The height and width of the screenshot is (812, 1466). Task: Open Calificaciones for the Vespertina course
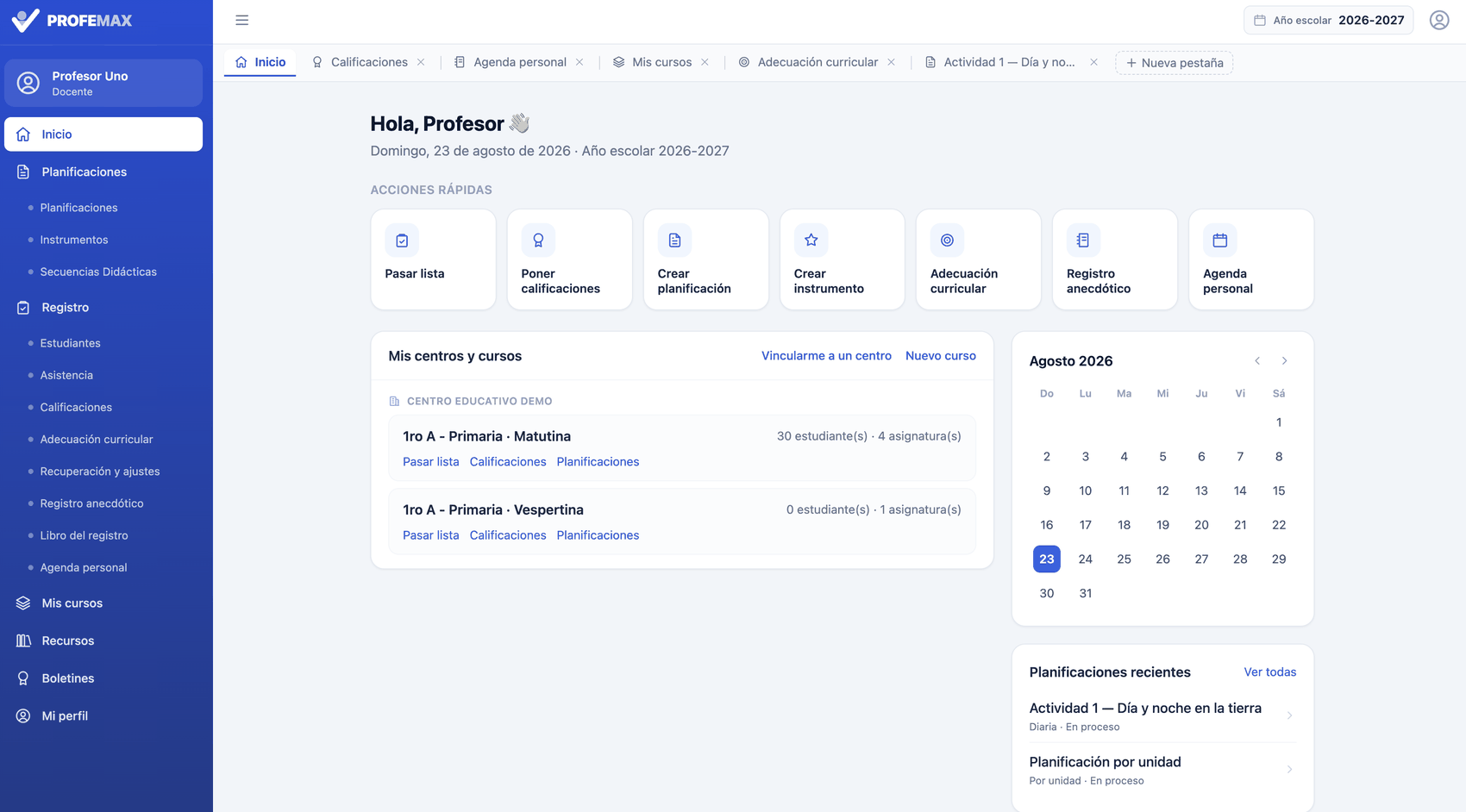[x=508, y=535]
